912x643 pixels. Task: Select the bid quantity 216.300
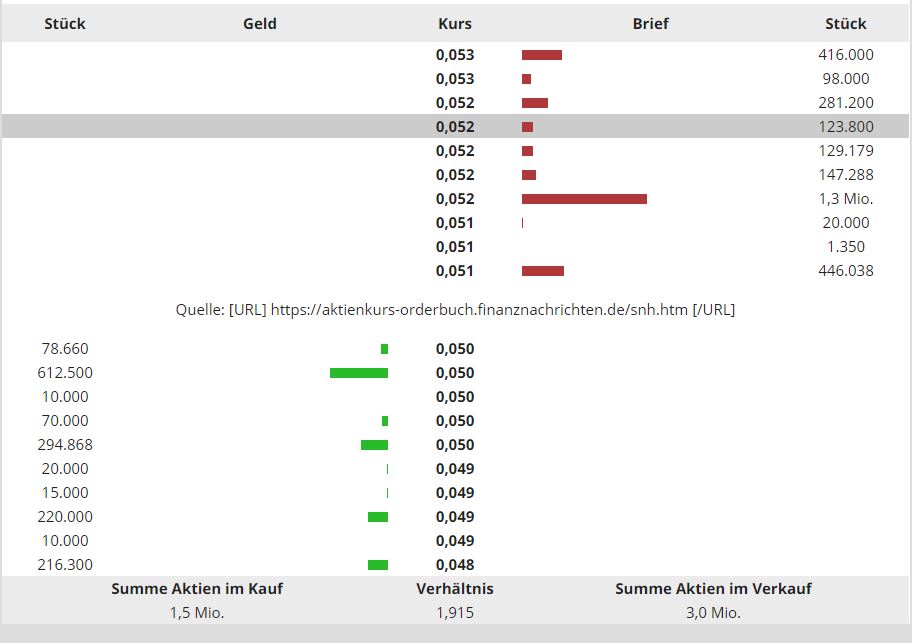pos(65,565)
